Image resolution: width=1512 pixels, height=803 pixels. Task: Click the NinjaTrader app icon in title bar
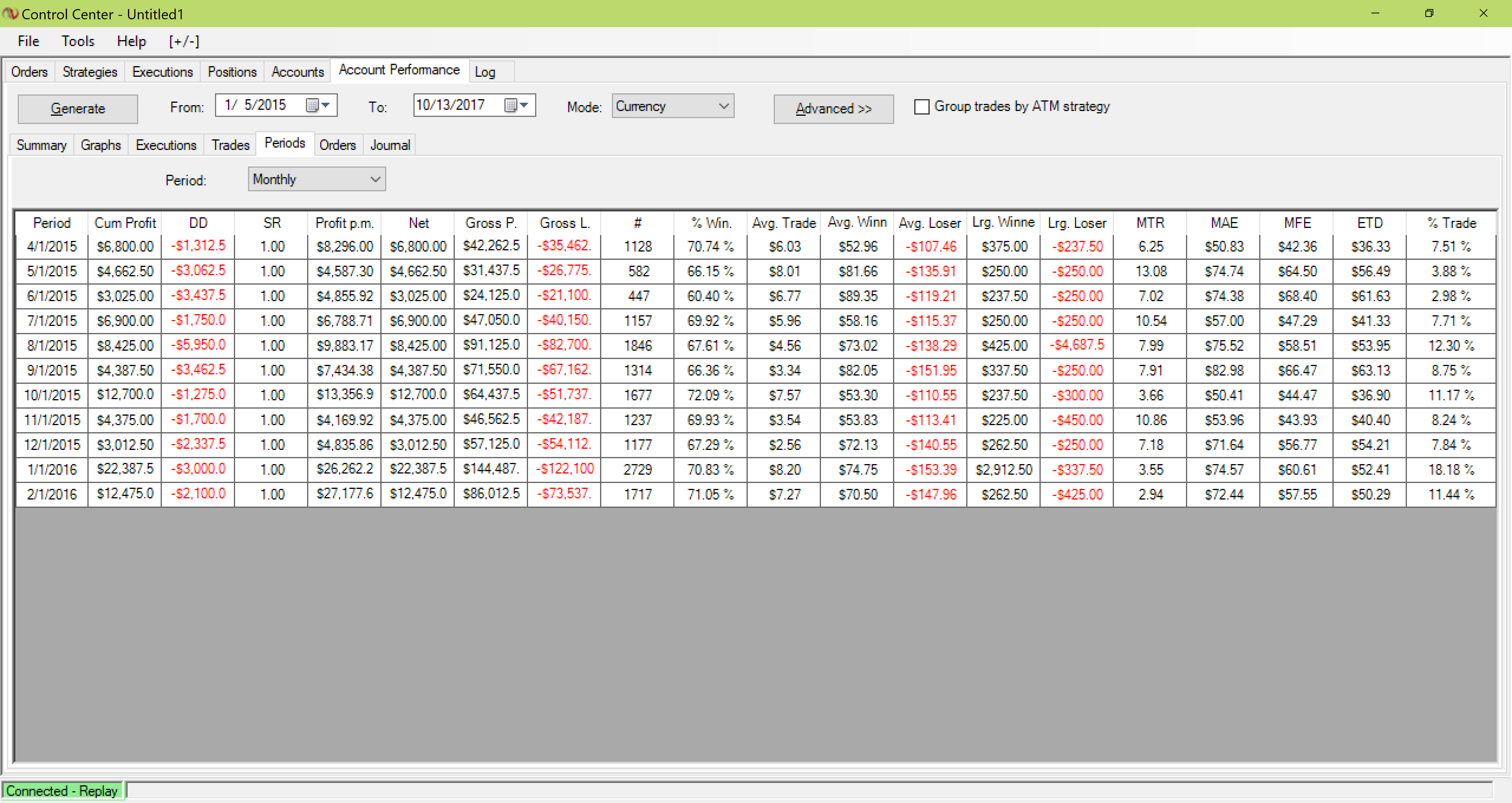point(11,13)
